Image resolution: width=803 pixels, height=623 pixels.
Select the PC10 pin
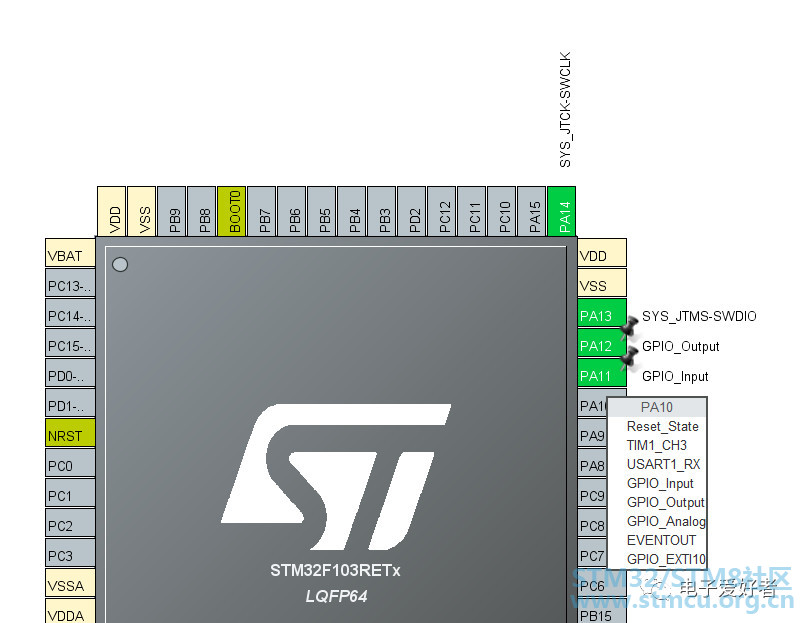point(502,211)
